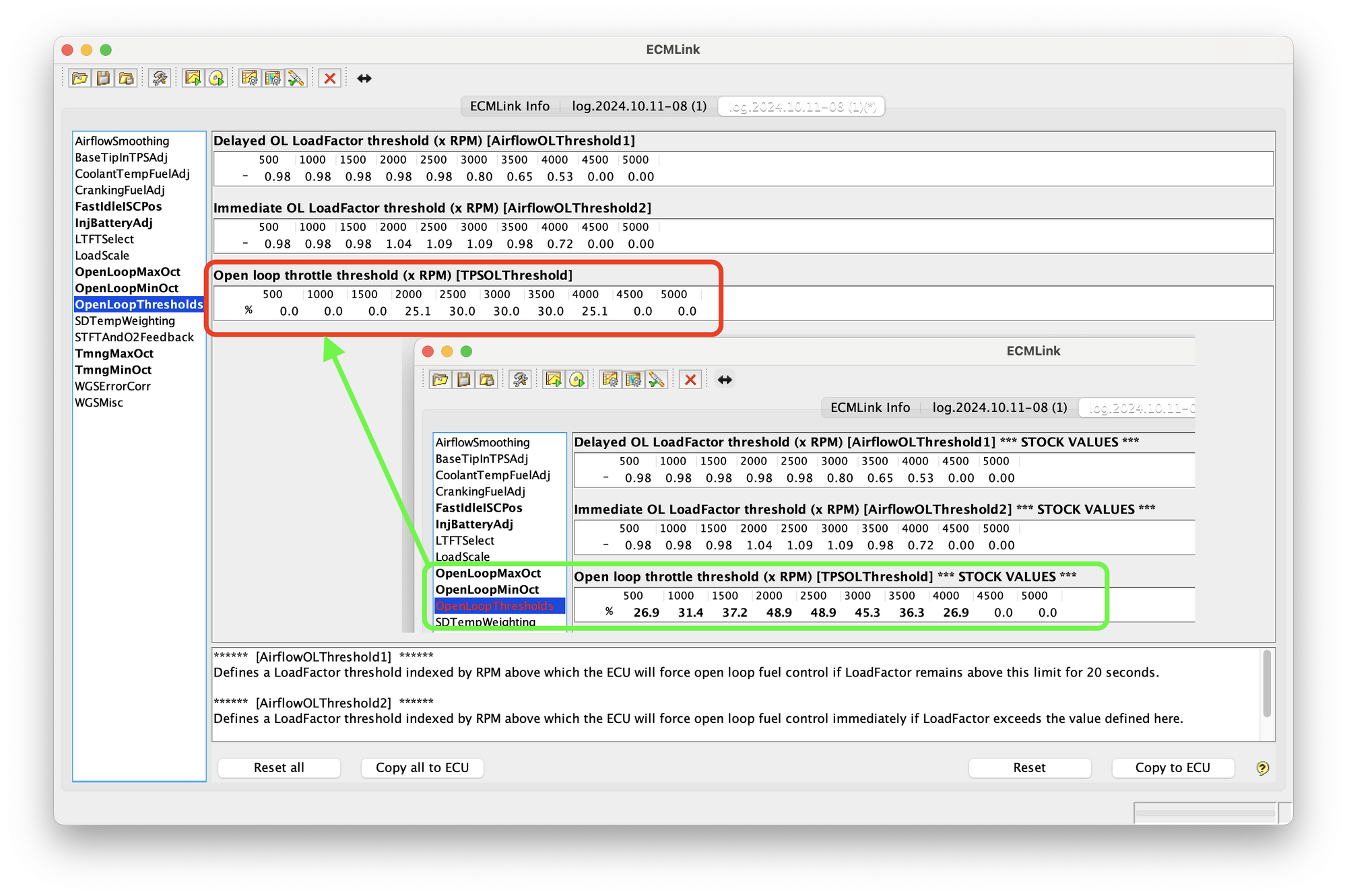Click the brush with green checkmark icon, main toolbar
The image size is (1347, 896).
(296, 78)
